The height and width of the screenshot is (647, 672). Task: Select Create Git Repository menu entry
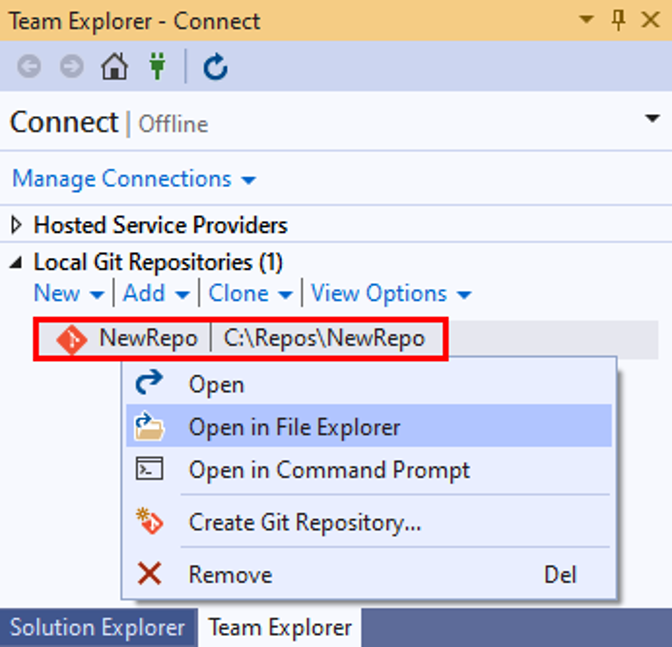coord(304,522)
